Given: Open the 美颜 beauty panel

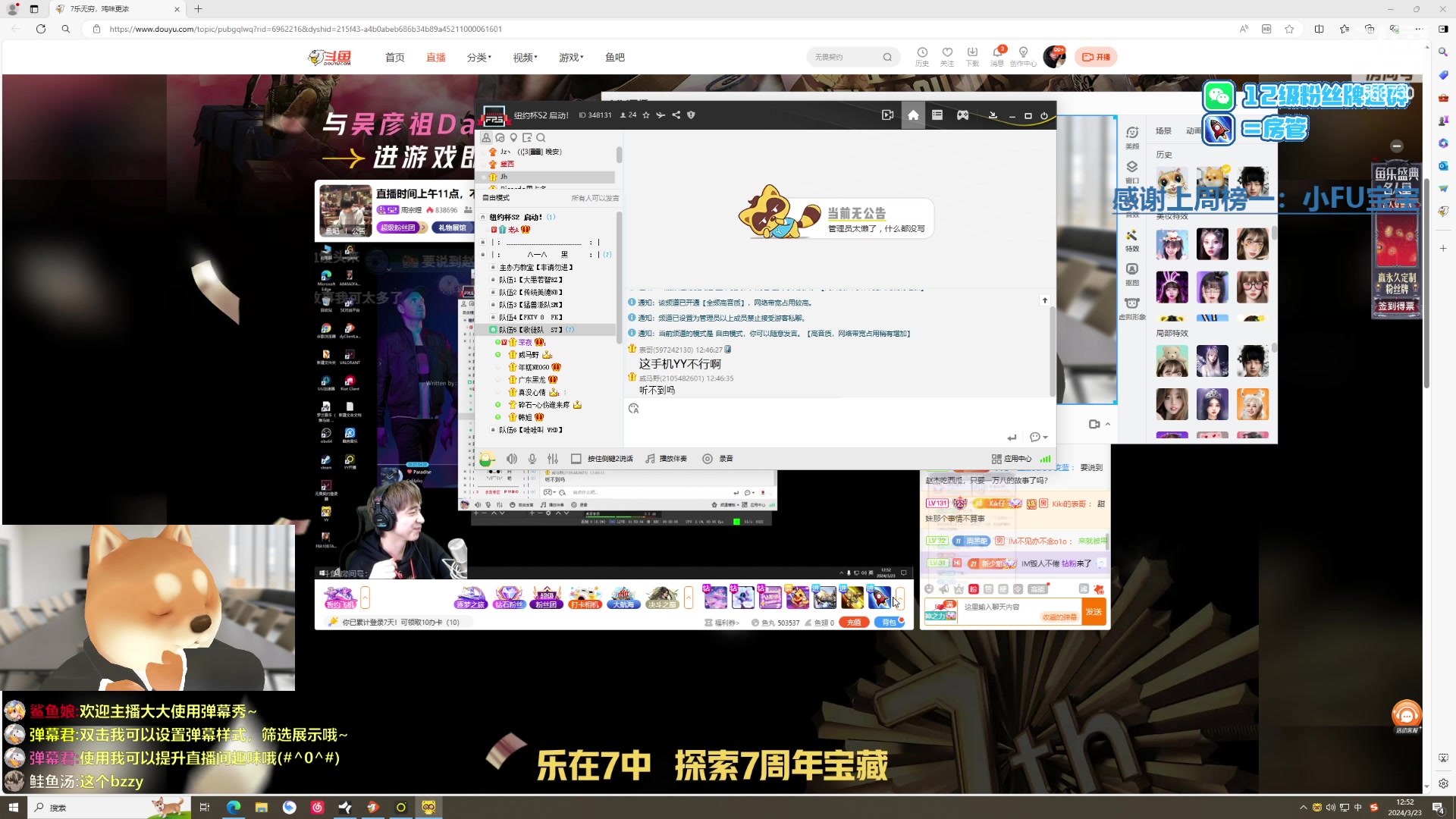Looking at the screenshot, I should point(1132,137).
